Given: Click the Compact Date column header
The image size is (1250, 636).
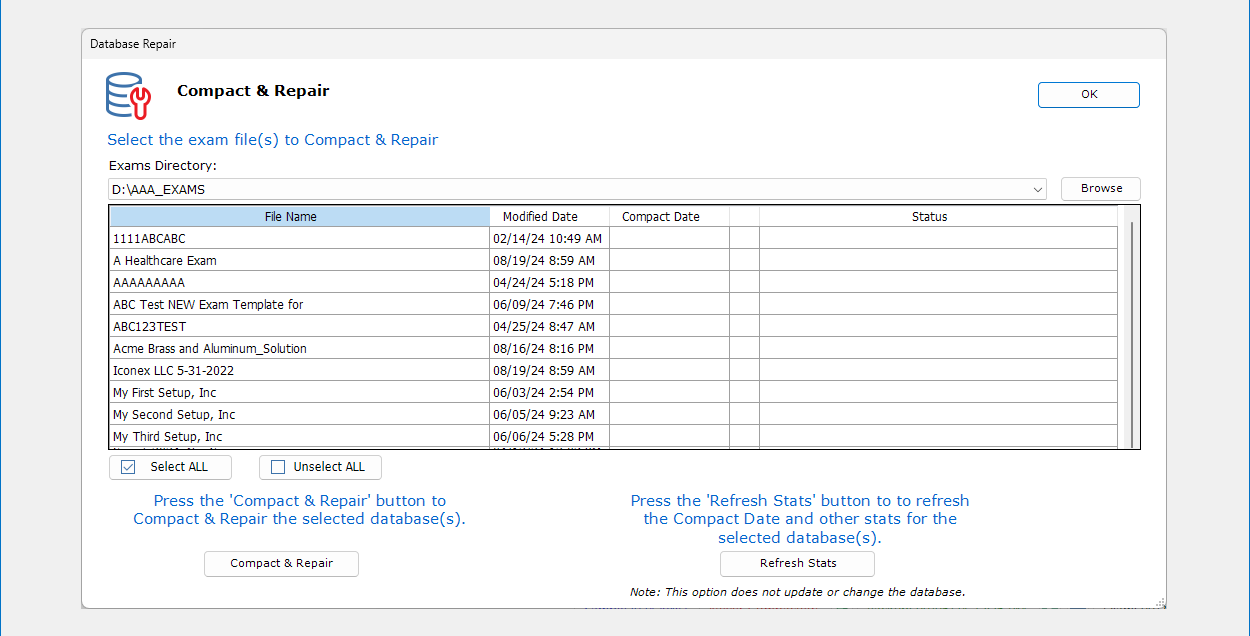Looking at the screenshot, I should point(660,217).
